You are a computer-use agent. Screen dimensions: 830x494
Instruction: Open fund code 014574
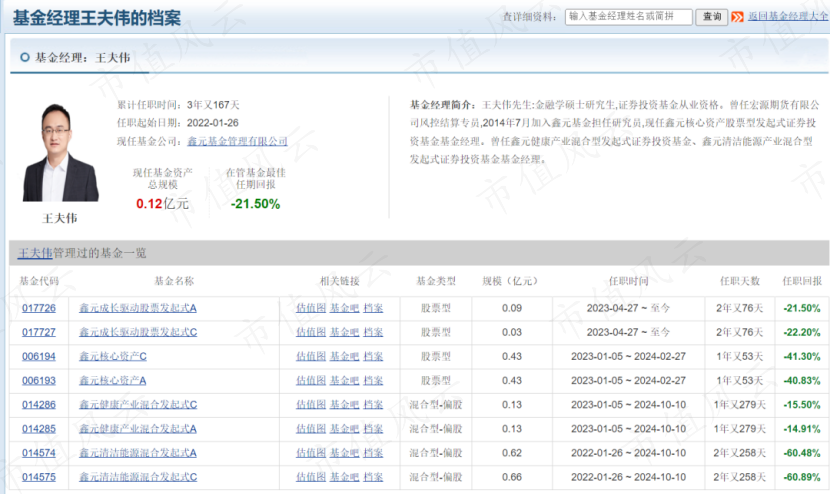click(x=39, y=453)
